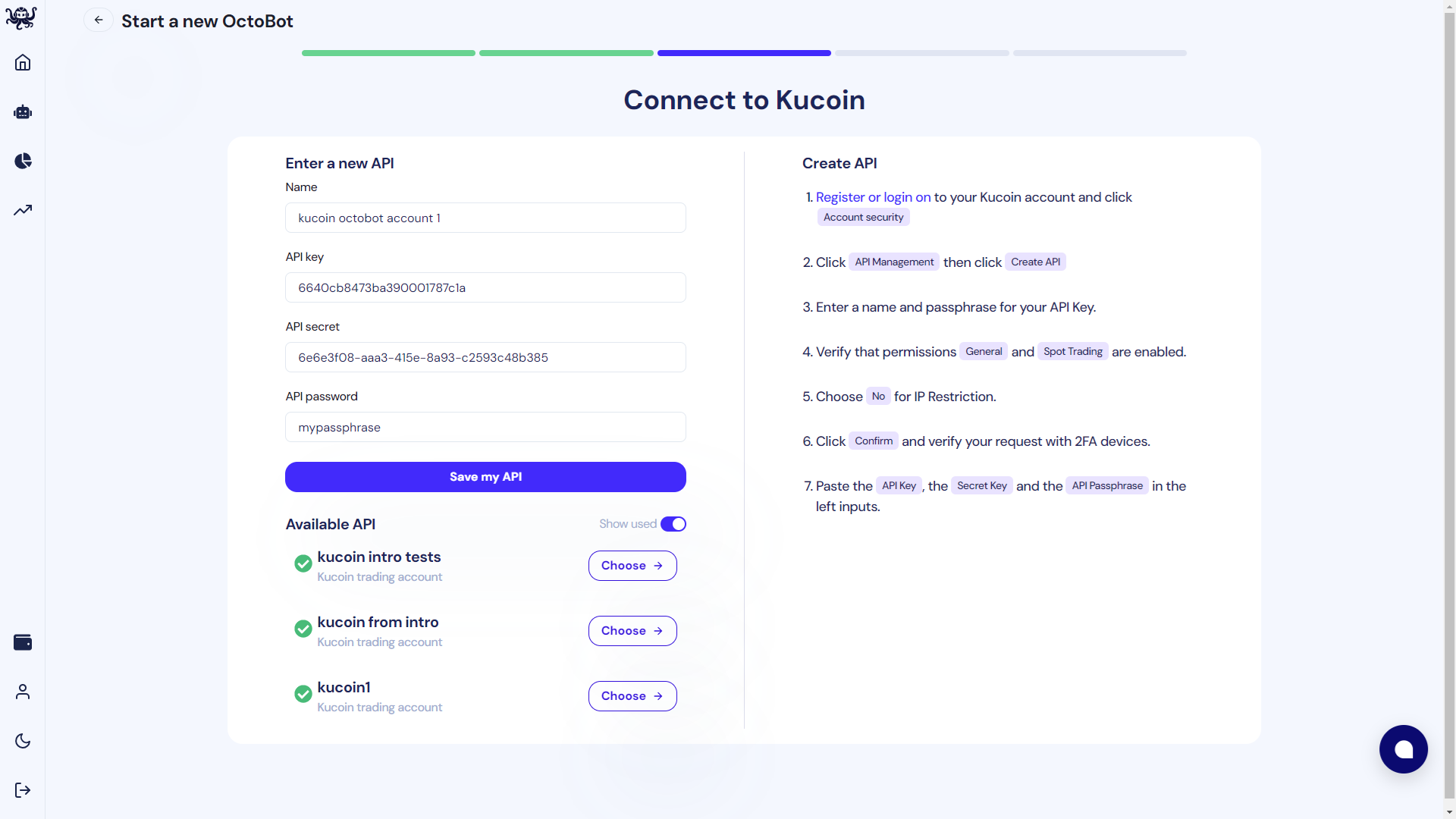Viewport: 1456px width, 819px height.
Task: Click the green check beside kucoin1
Action: click(303, 694)
